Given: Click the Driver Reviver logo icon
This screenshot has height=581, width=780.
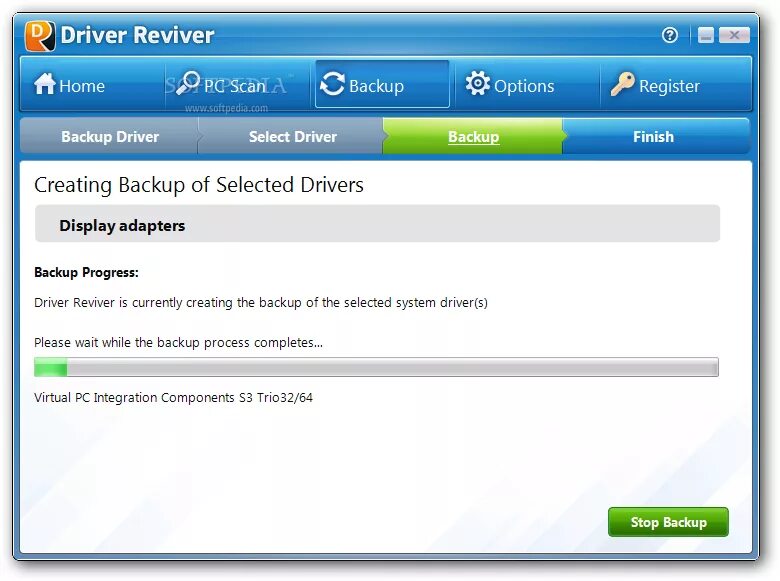Looking at the screenshot, I should coord(40,36).
